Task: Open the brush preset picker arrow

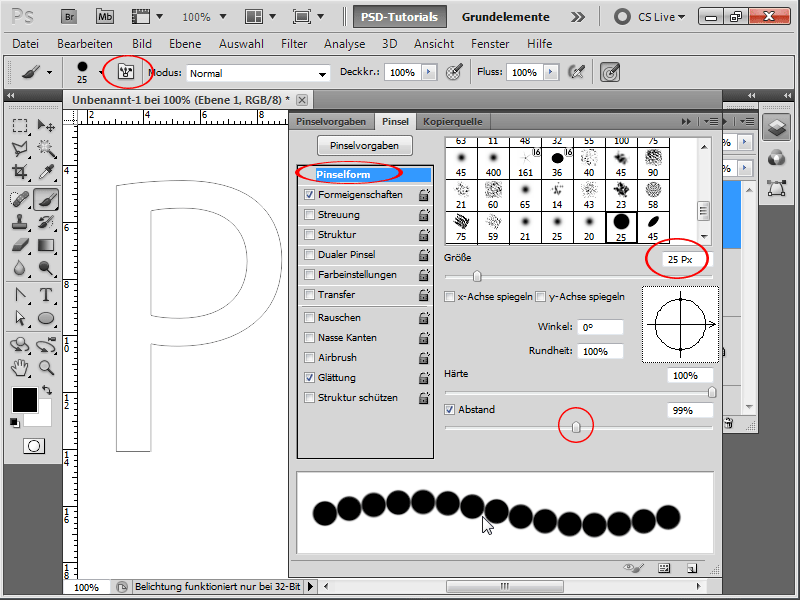Action: (x=101, y=72)
